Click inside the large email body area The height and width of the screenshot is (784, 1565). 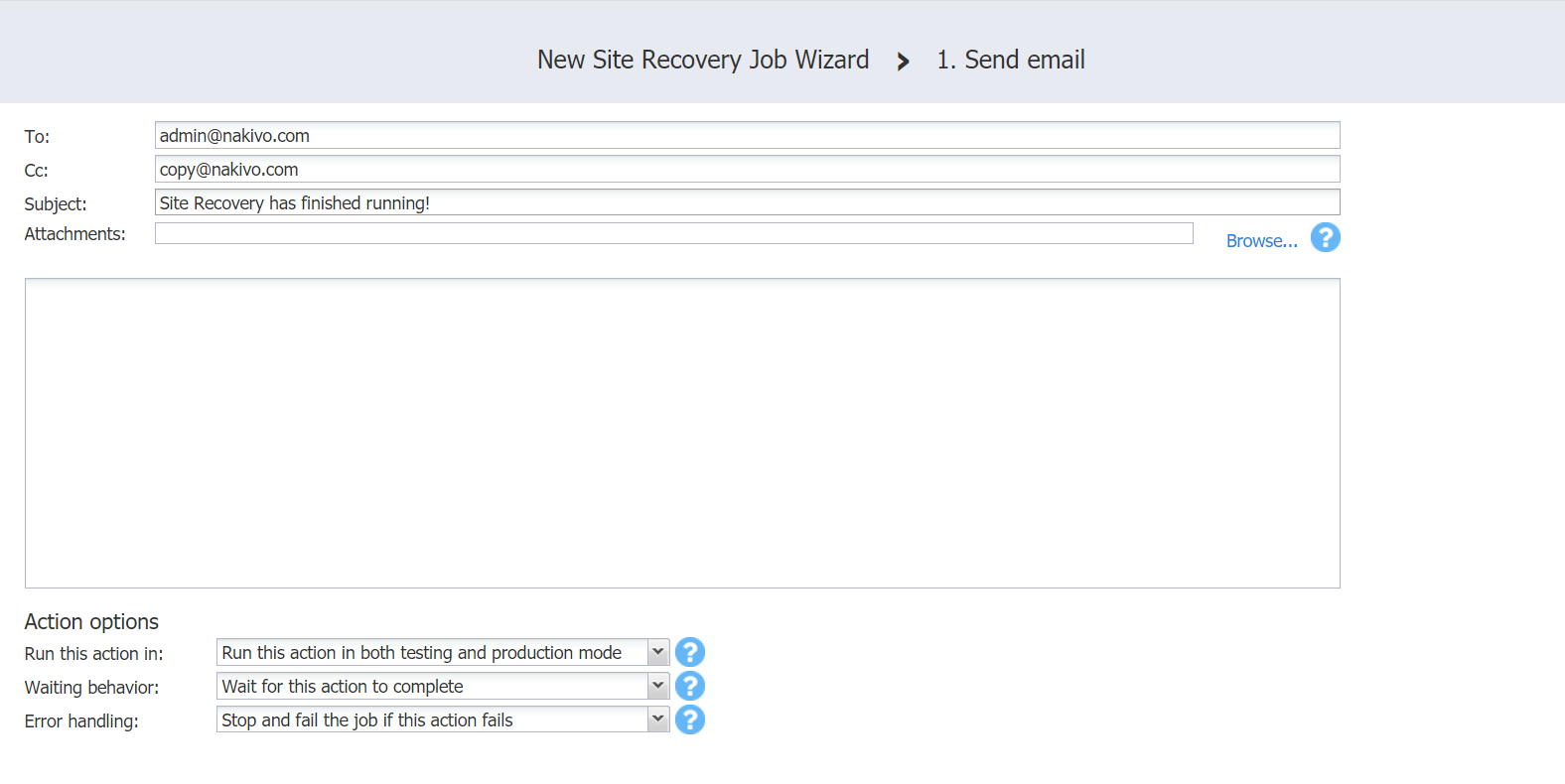[x=682, y=433]
